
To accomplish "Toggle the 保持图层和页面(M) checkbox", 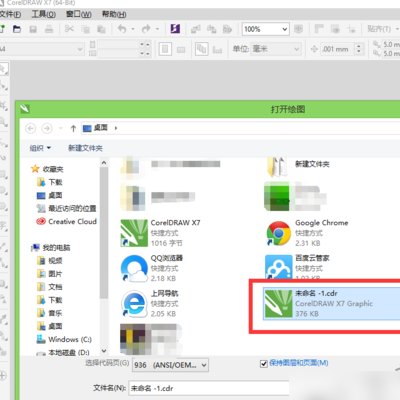I will (x=263, y=363).
